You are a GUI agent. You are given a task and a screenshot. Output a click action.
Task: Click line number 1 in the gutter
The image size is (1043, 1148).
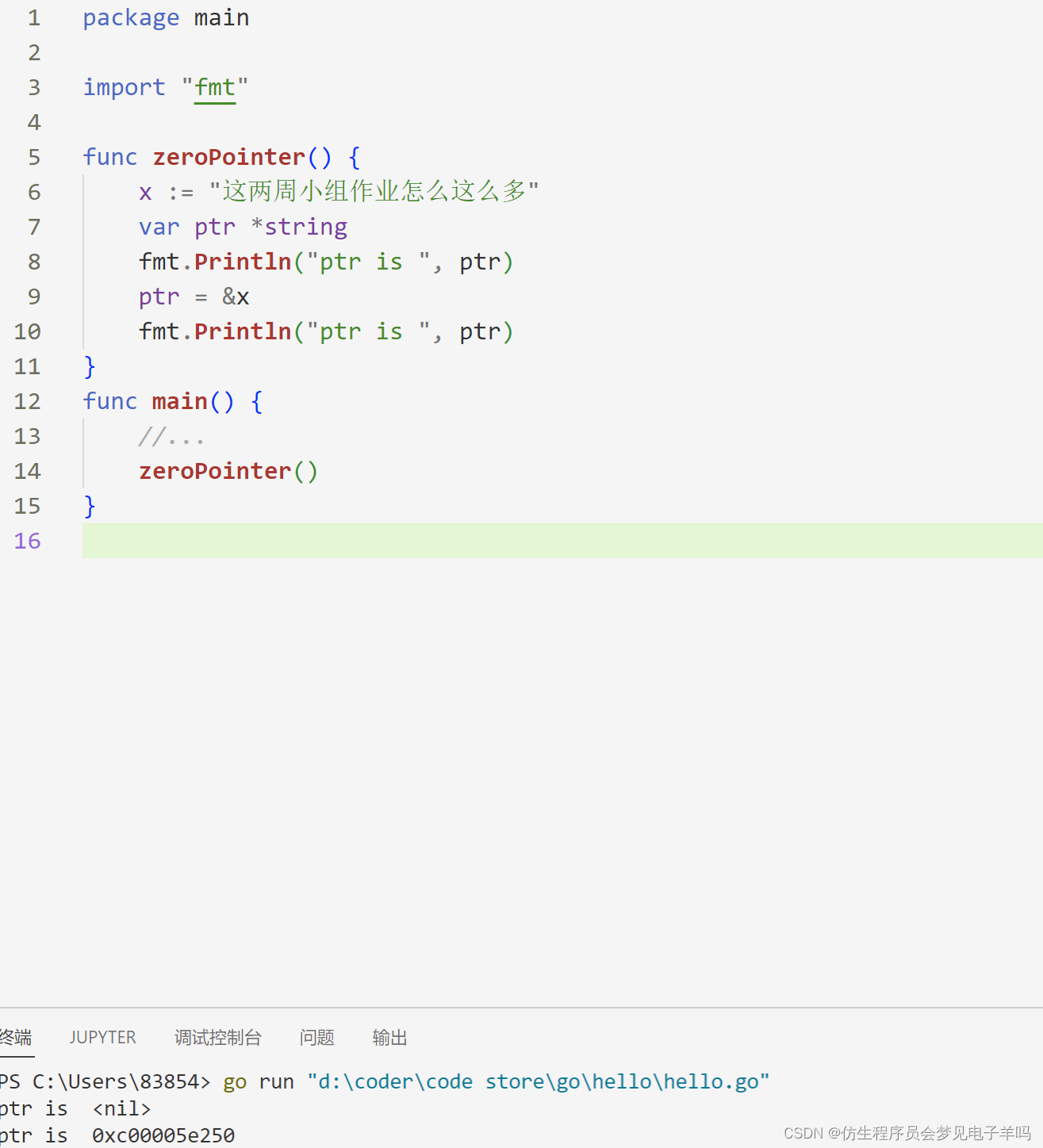pos(34,17)
